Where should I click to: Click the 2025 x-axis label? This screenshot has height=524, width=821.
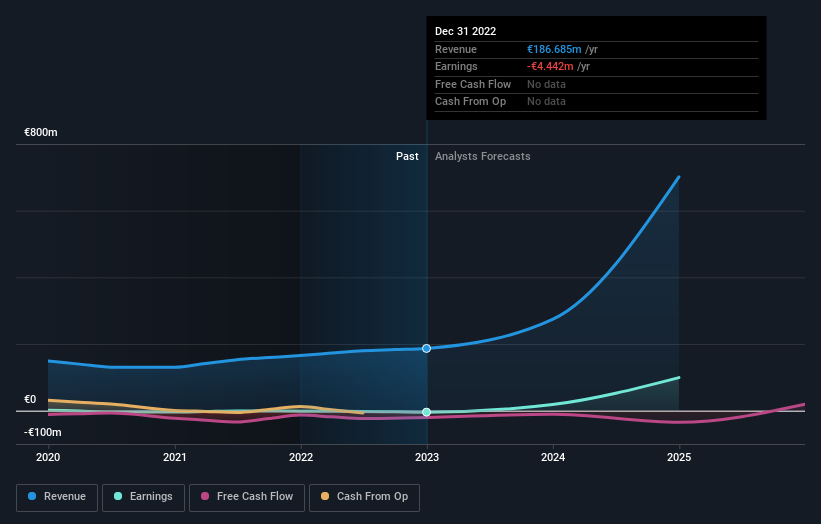pyautogui.click(x=679, y=457)
